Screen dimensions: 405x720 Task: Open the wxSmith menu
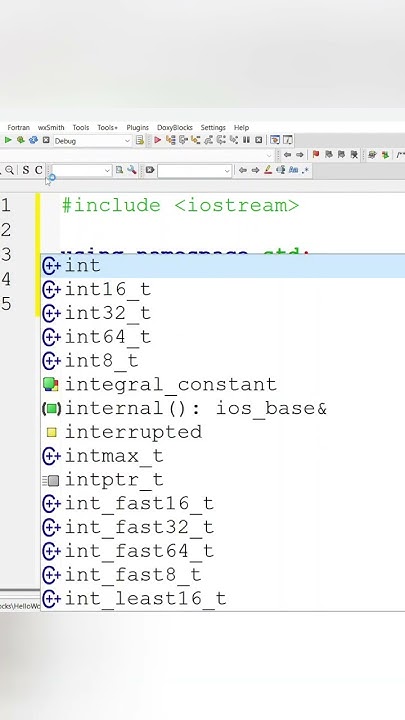(51, 128)
